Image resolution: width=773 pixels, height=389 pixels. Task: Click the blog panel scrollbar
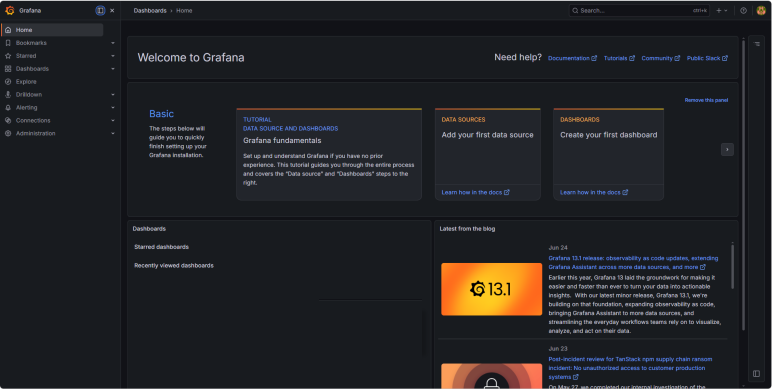732,266
